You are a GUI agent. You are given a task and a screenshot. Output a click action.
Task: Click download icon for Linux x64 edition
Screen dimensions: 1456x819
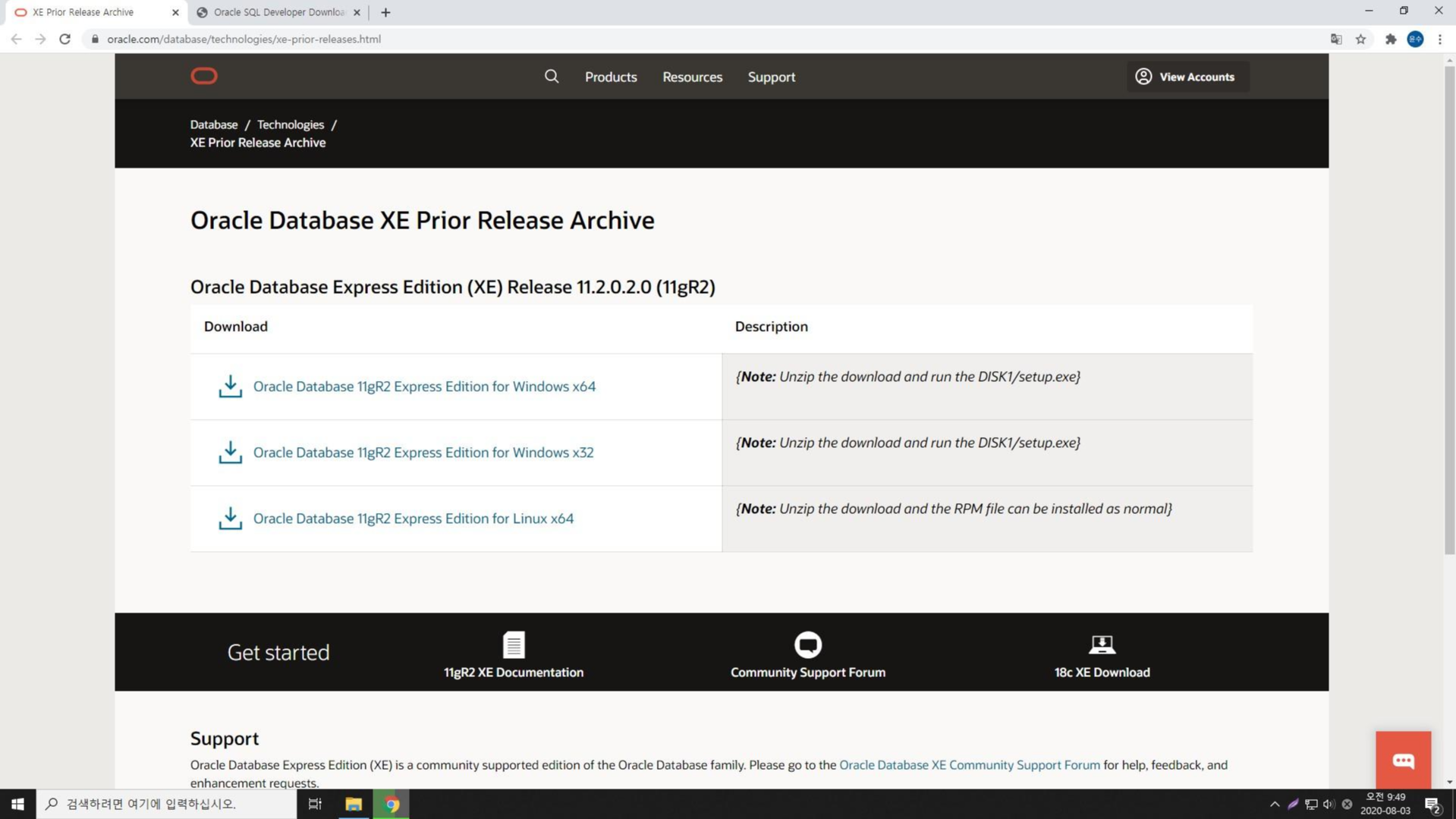(230, 518)
